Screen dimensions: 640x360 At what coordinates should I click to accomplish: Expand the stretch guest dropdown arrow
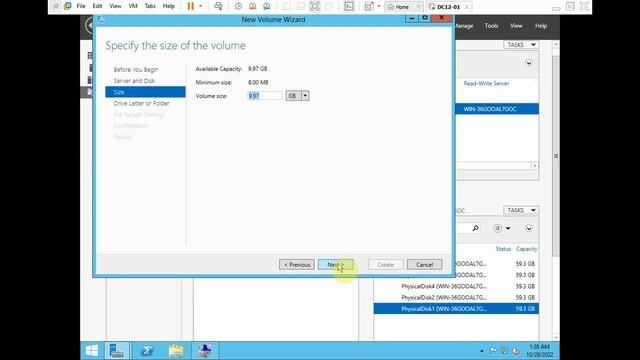tap(379, 6)
